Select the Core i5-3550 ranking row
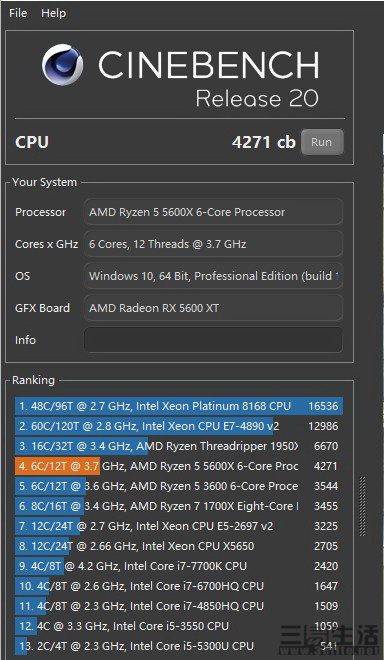384x660 pixels. pyautogui.click(x=179, y=626)
